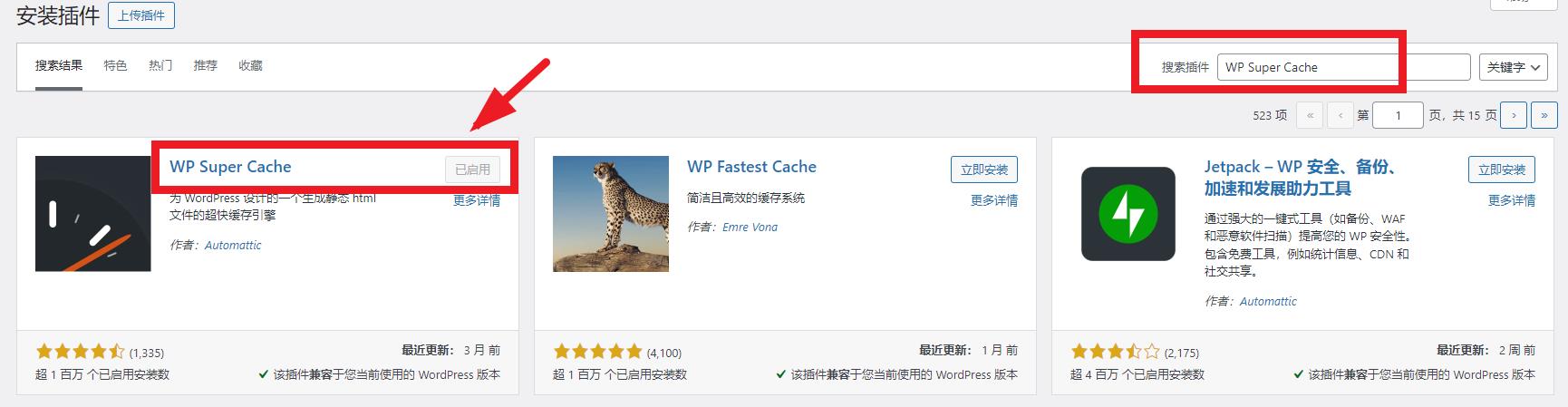
Task: Click the Jetpack green lightning icon
Action: pyautogui.click(x=1128, y=214)
